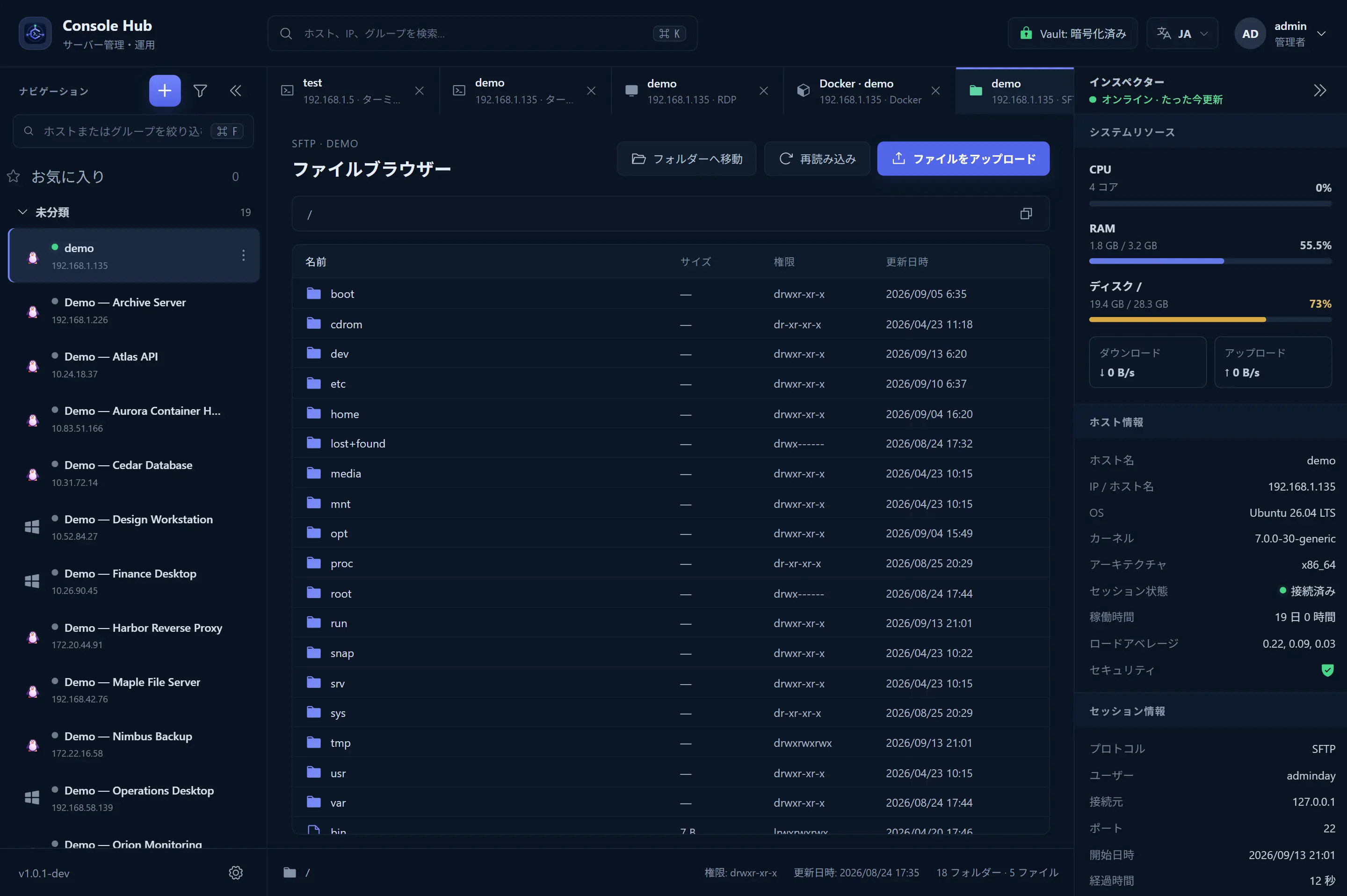This screenshot has width=1347, height=896.
Task: Collapse the navigation sidebar with double-chevron
Action: click(x=235, y=90)
